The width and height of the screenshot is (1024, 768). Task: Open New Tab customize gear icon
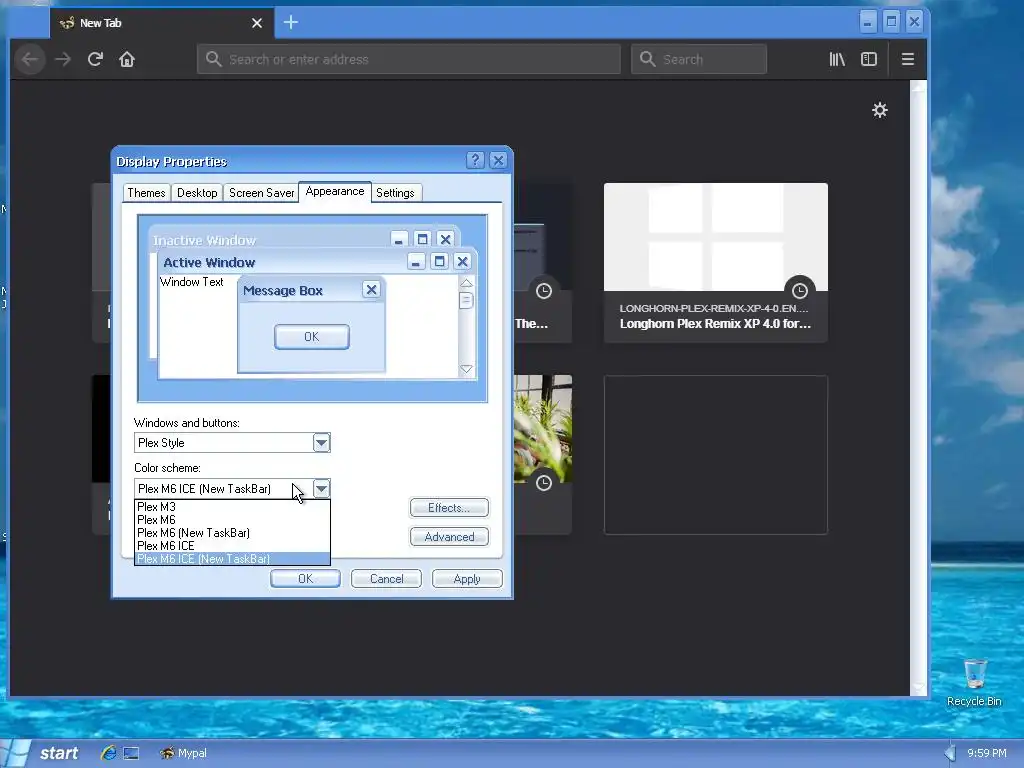coord(880,110)
